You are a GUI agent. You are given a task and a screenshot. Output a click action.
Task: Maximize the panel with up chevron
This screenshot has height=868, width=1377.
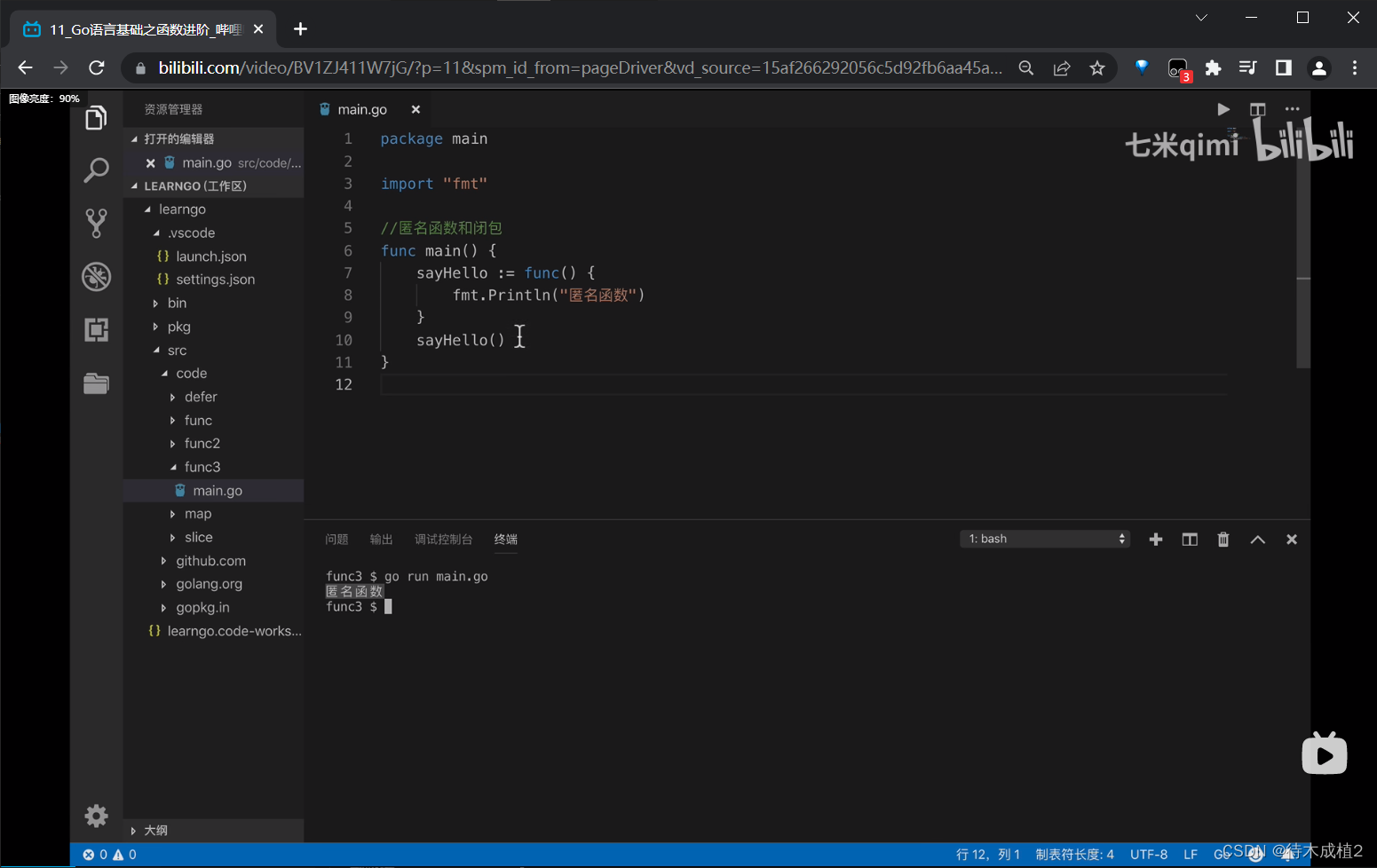[1257, 540]
